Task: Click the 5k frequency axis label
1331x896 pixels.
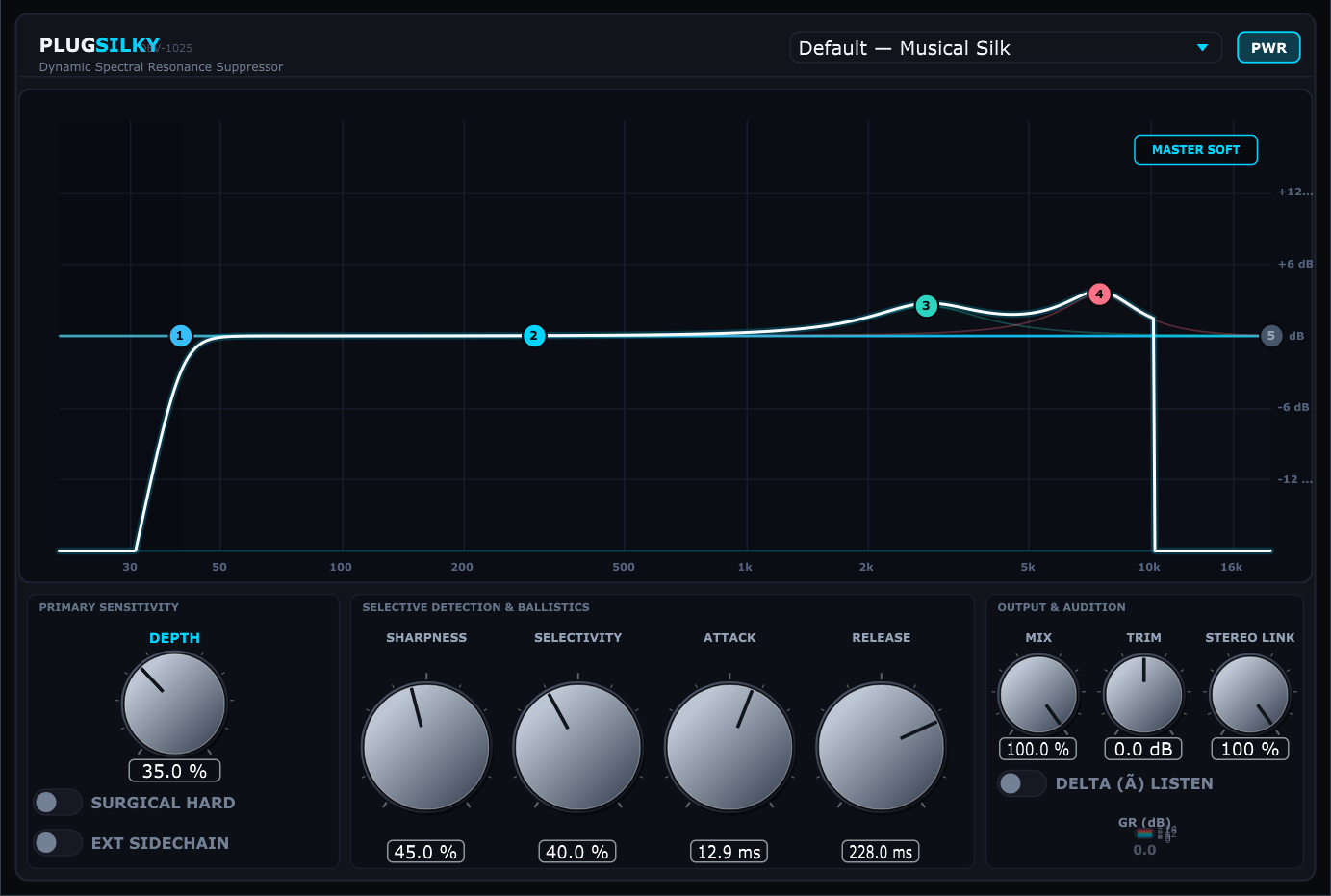Action: point(1028,567)
